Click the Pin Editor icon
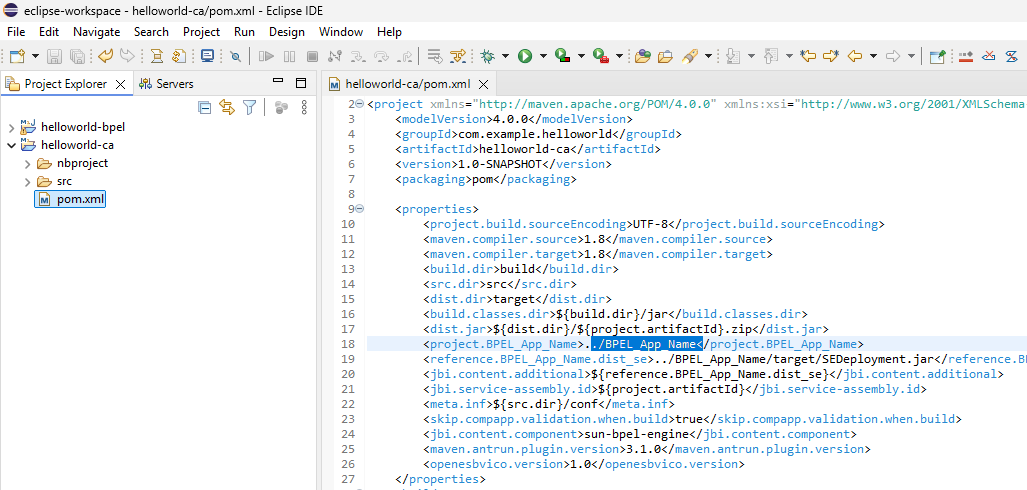Image resolution: width=1027 pixels, height=490 pixels. click(938, 56)
